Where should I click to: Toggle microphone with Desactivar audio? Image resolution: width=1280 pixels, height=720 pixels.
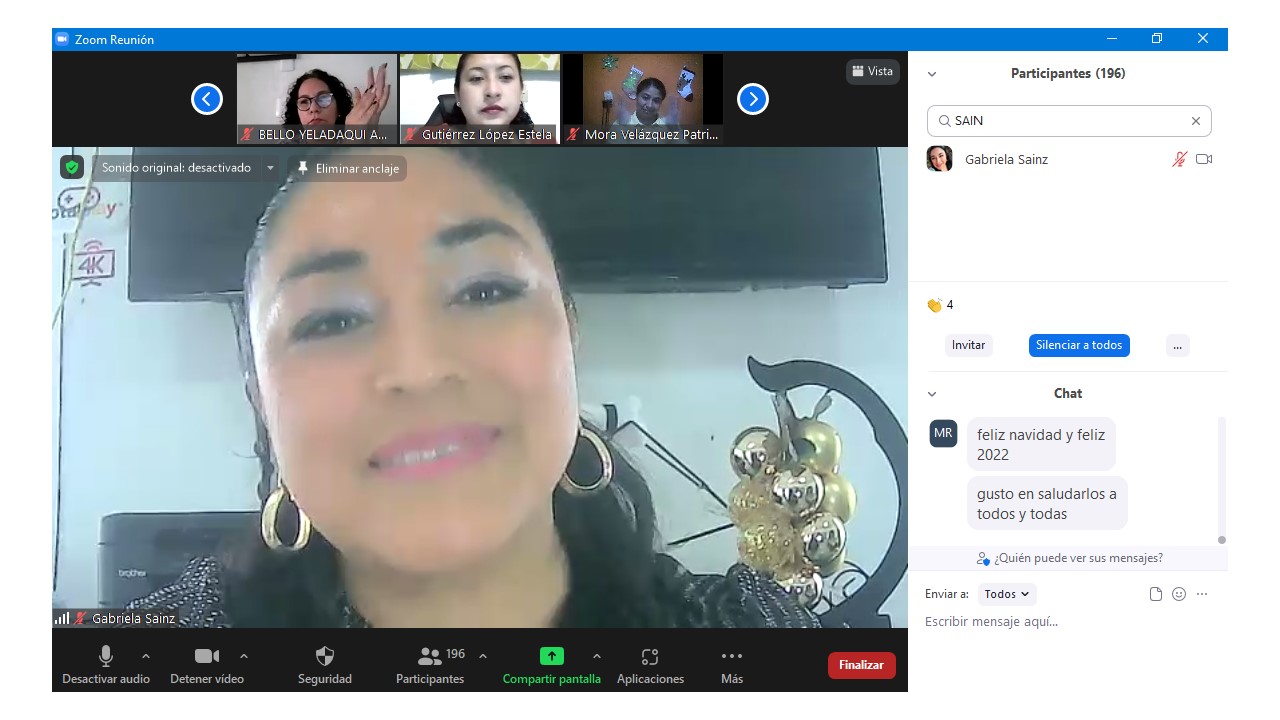(x=106, y=657)
